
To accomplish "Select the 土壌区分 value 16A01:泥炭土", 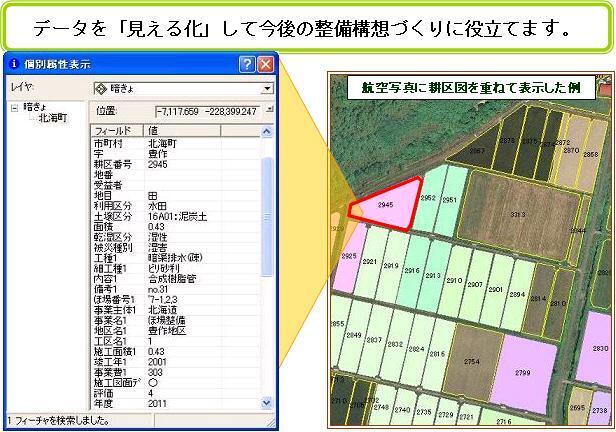I will tap(177, 216).
